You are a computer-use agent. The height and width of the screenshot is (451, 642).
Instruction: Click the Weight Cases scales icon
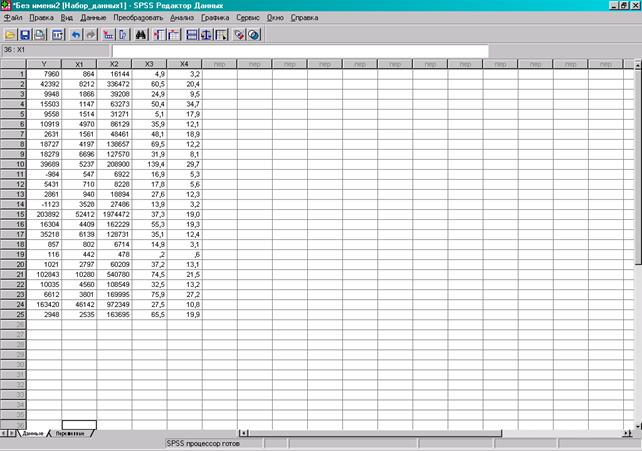pyautogui.click(x=206, y=35)
